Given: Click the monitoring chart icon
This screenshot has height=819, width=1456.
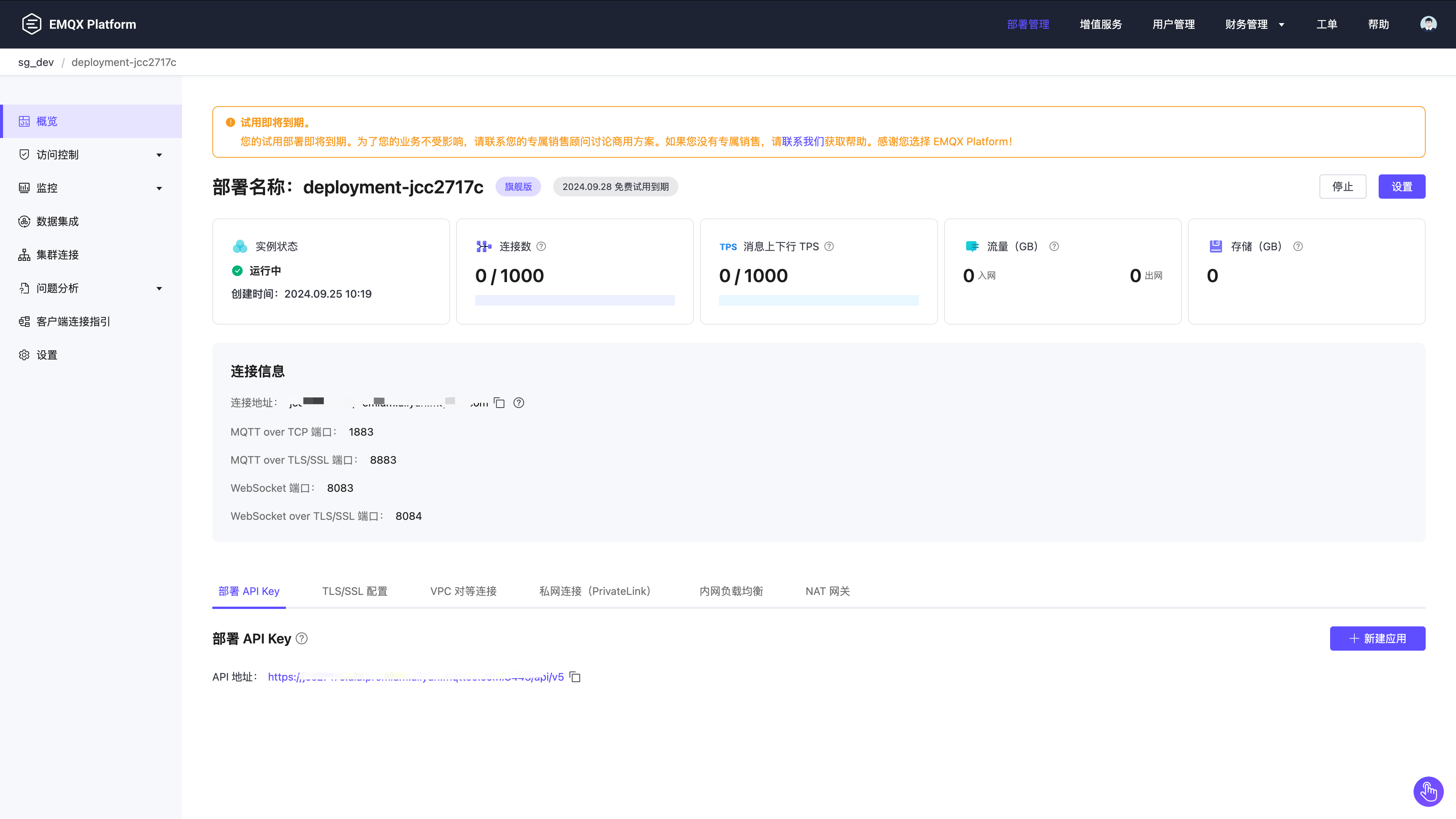Looking at the screenshot, I should point(24,188).
